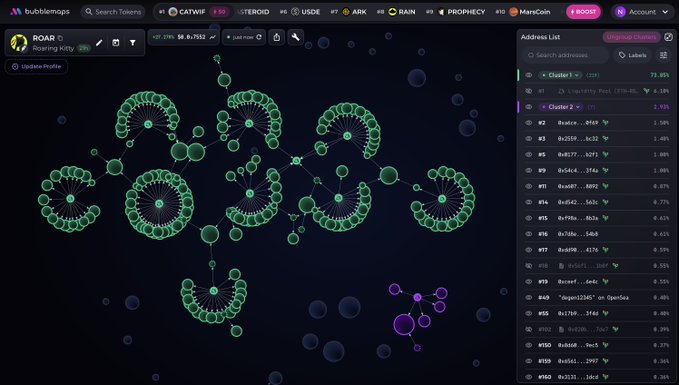Copy the ROAR token address
679x385 pixels.
(x=60, y=38)
